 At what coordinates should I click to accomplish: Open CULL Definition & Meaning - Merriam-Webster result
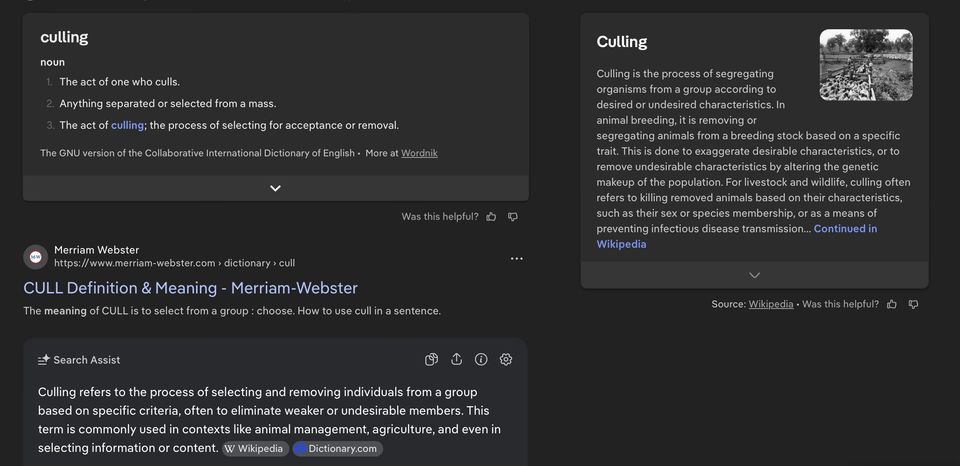click(x=190, y=288)
